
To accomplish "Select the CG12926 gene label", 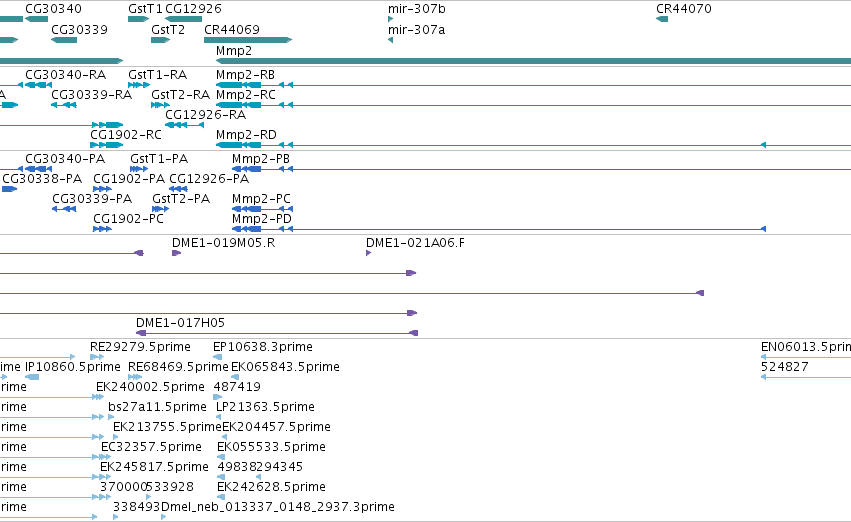I will pos(193,9).
